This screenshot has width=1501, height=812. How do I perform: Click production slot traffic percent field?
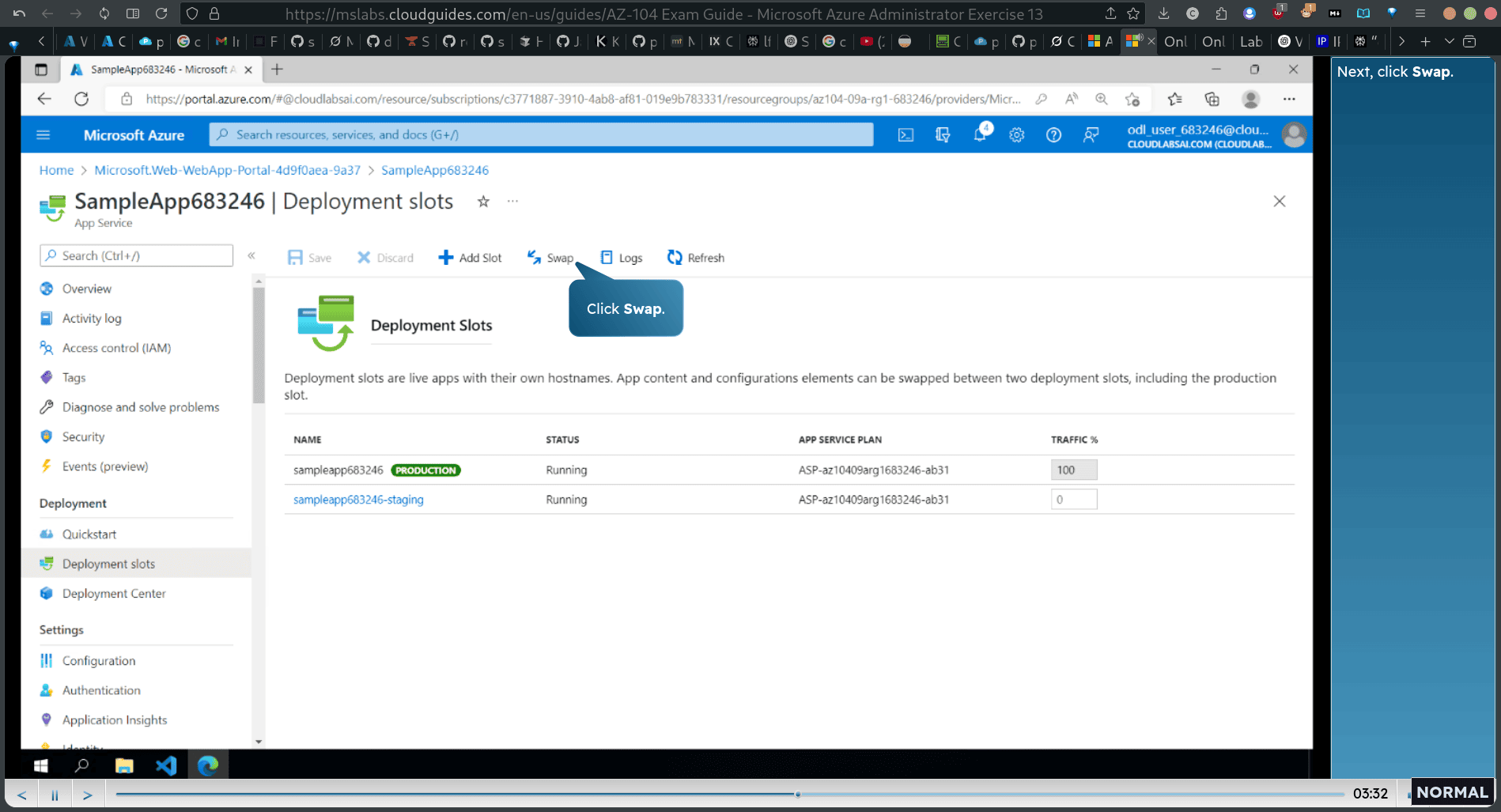[1074, 470]
